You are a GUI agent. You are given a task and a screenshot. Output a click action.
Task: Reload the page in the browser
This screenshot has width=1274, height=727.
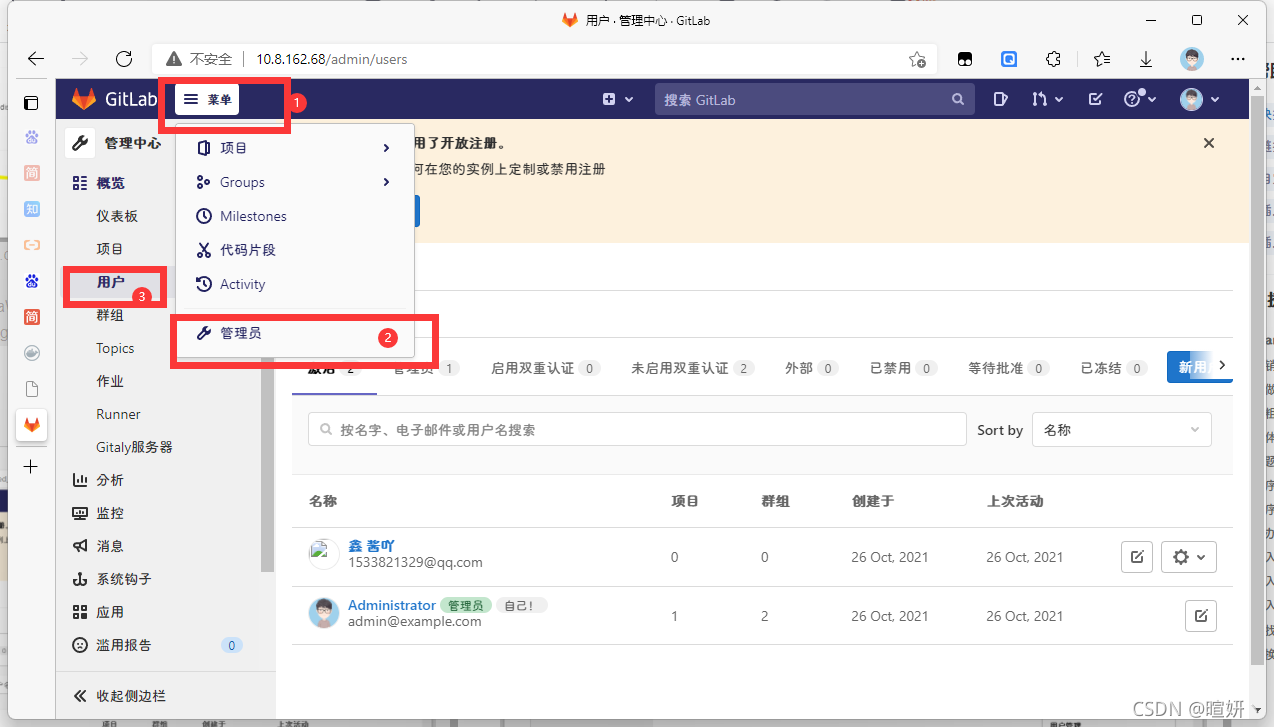124,59
